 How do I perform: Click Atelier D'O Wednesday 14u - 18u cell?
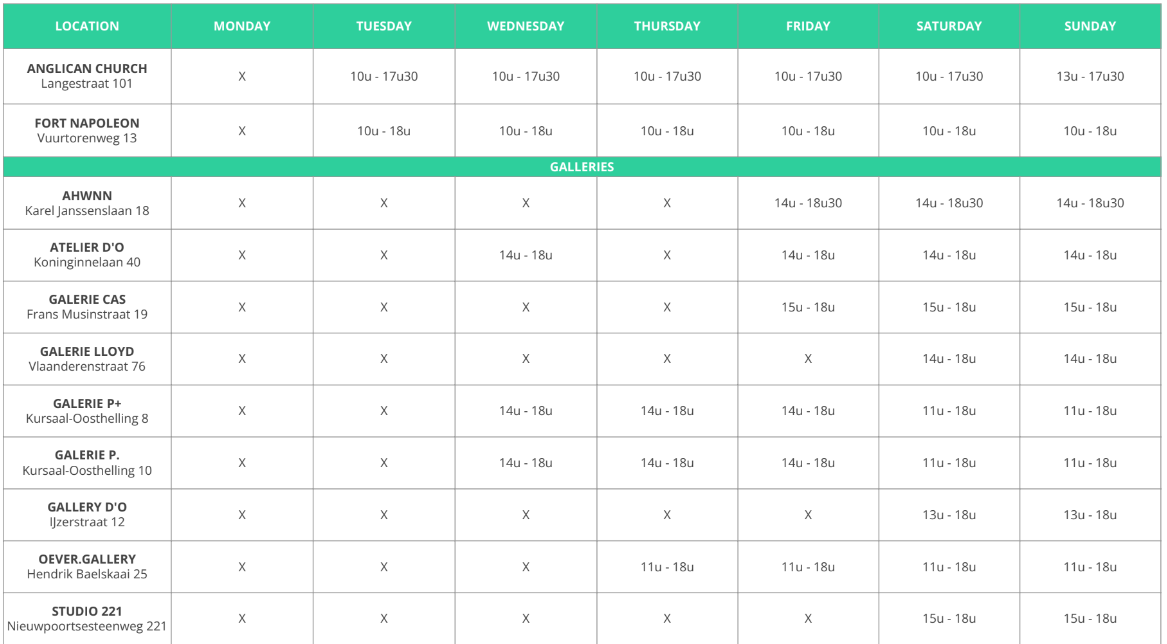[x=525, y=255]
